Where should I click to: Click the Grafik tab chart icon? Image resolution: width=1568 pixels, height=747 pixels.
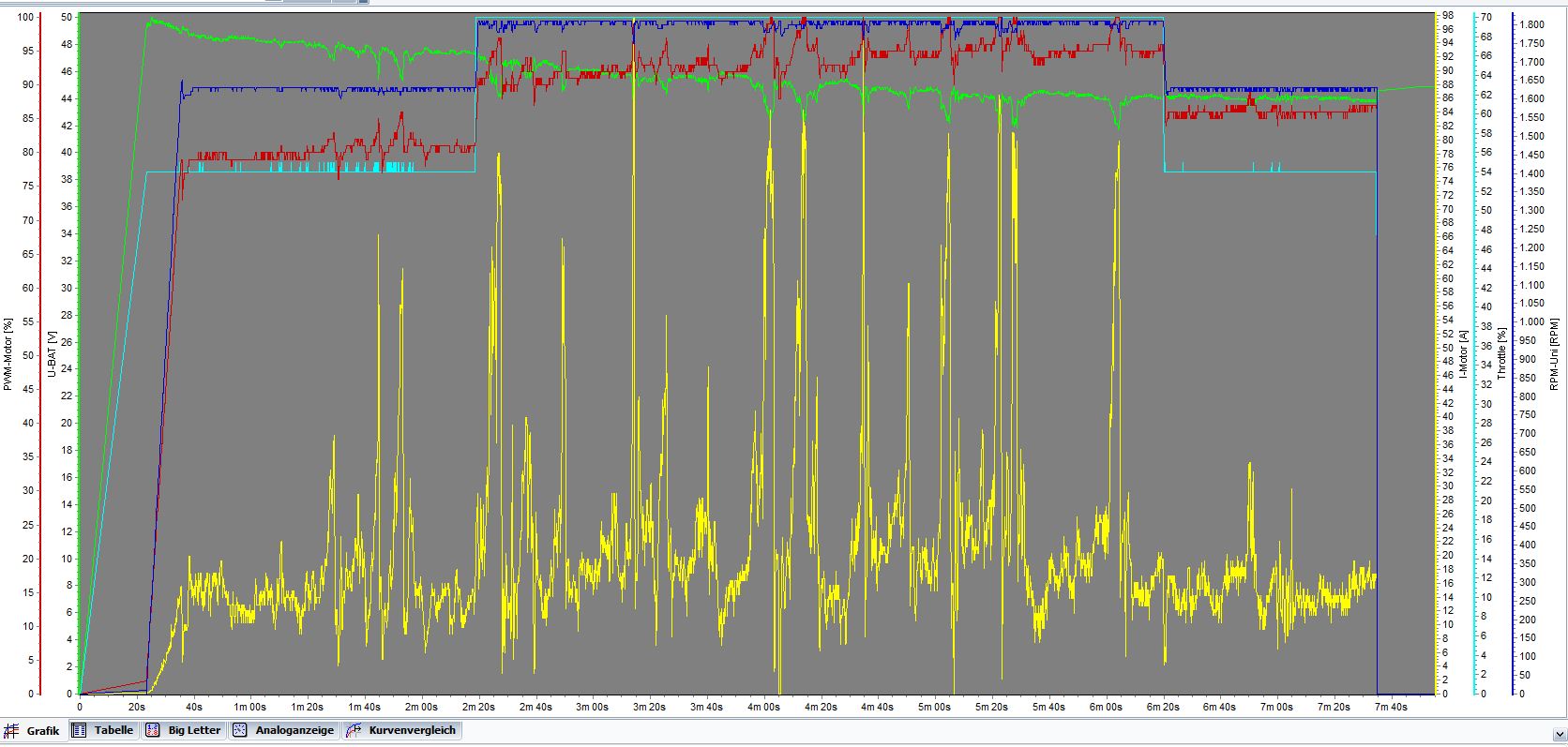coord(12,731)
